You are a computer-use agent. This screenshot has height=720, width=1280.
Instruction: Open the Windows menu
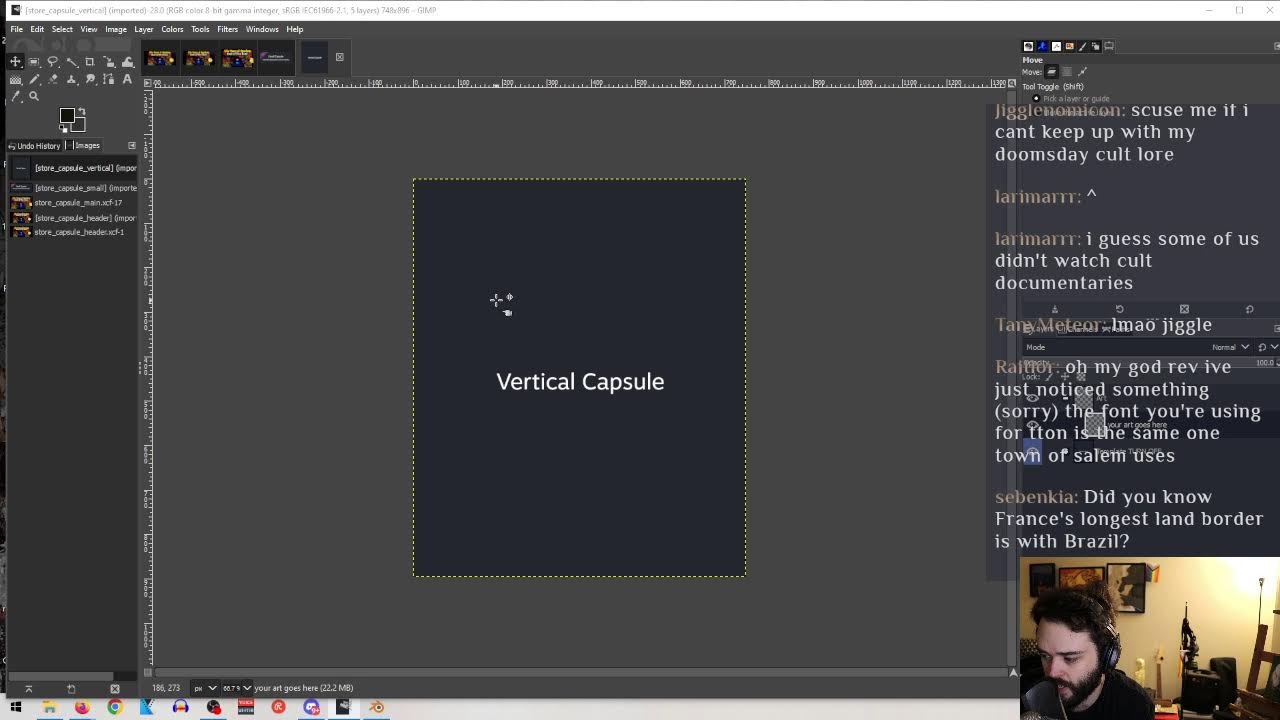[x=262, y=29]
